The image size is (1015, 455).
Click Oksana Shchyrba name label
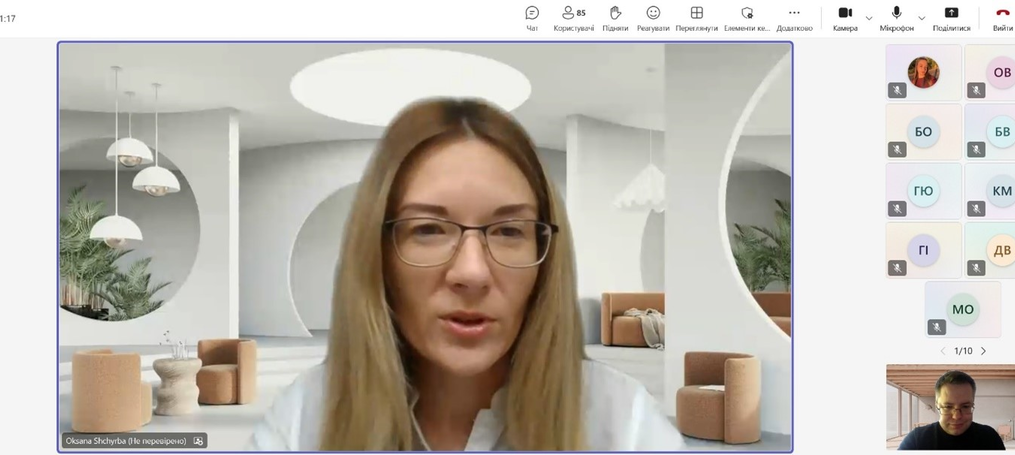coord(126,441)
